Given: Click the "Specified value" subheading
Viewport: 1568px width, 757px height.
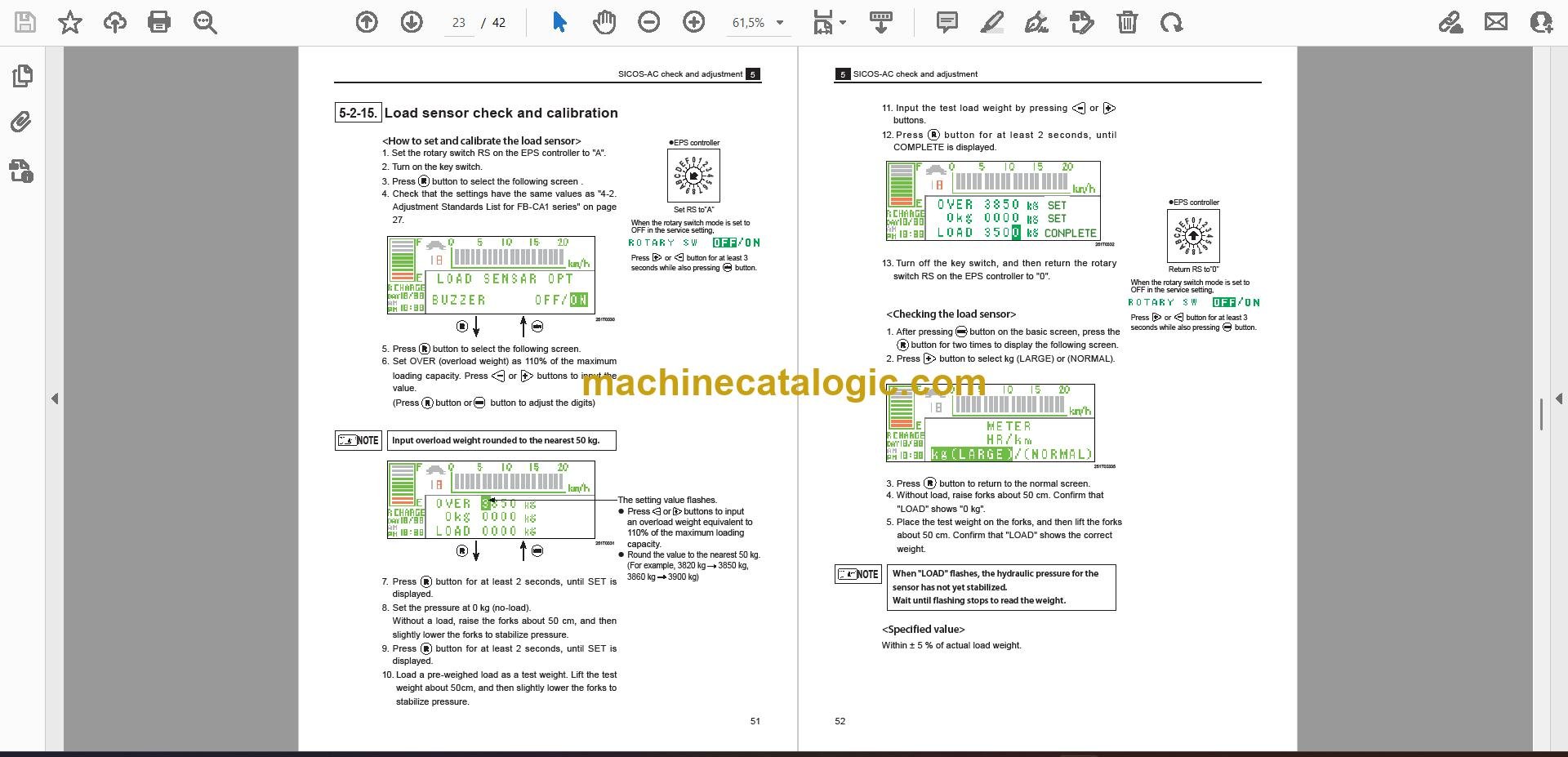Looking at the screenshot, I should 924,629.
